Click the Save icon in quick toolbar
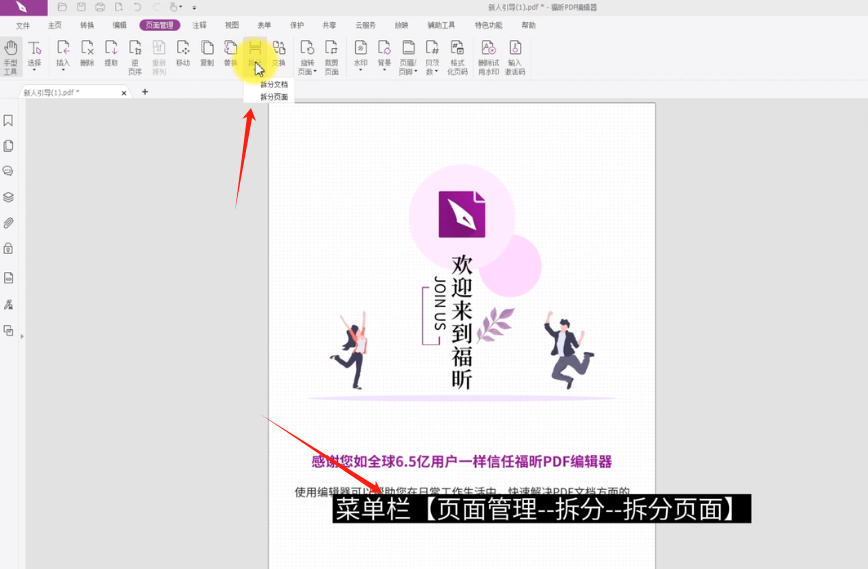The width and height of the screenshot is (868, 569). (x=81, y=7)
